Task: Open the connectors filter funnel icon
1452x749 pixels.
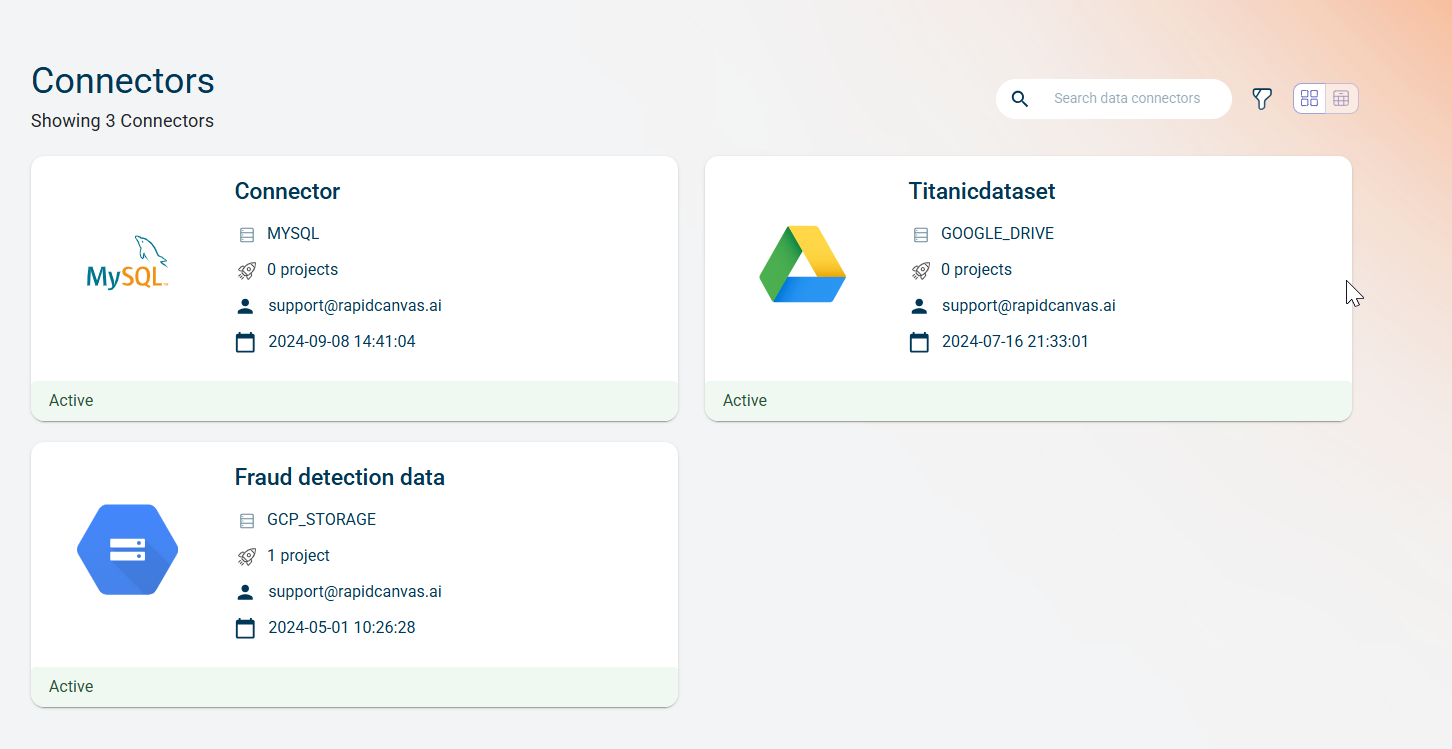Action: click(1262, 99)
